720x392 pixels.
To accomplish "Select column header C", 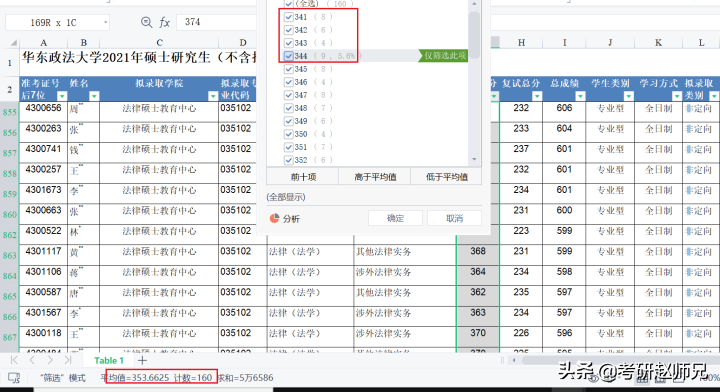I will (159, 43).
